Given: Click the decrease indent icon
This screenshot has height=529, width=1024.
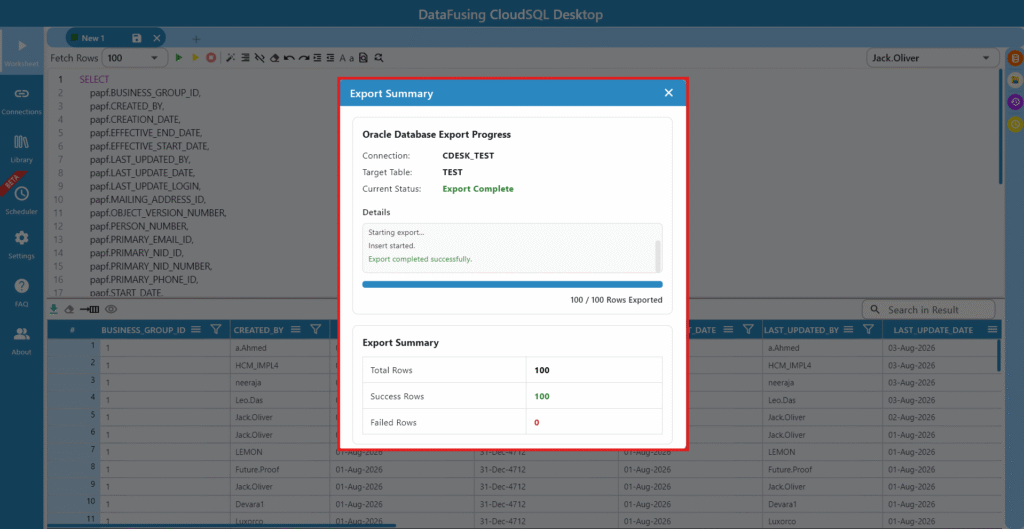Looking at the screenshot, I should tap(330, 58).
